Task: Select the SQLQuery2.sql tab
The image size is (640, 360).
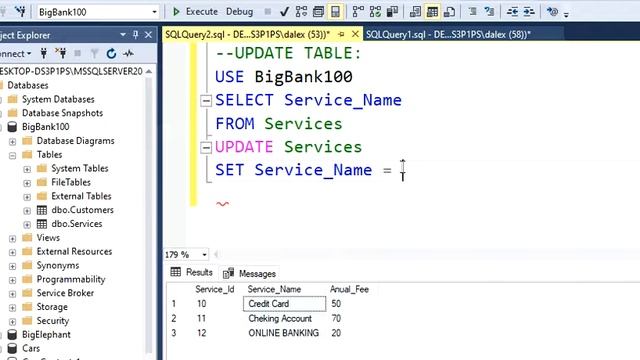Action: (x=247, y=35)
